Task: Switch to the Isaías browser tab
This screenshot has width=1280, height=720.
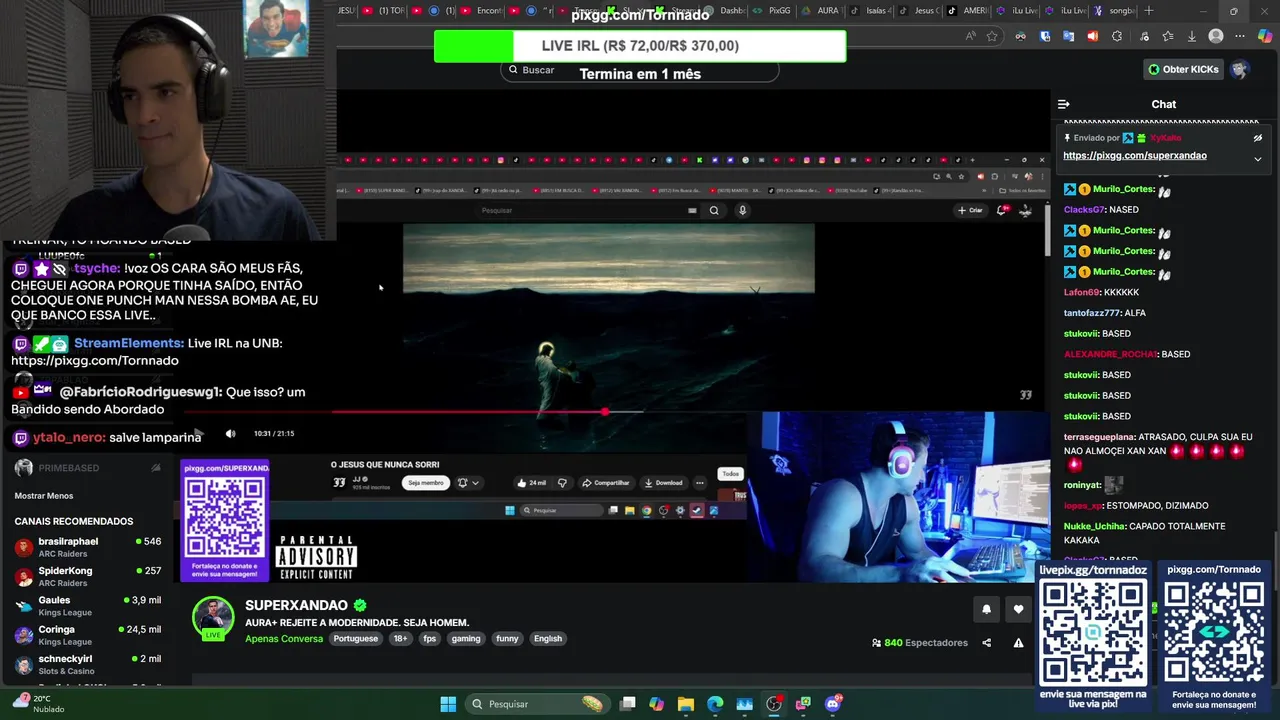Action: point(869,11)
